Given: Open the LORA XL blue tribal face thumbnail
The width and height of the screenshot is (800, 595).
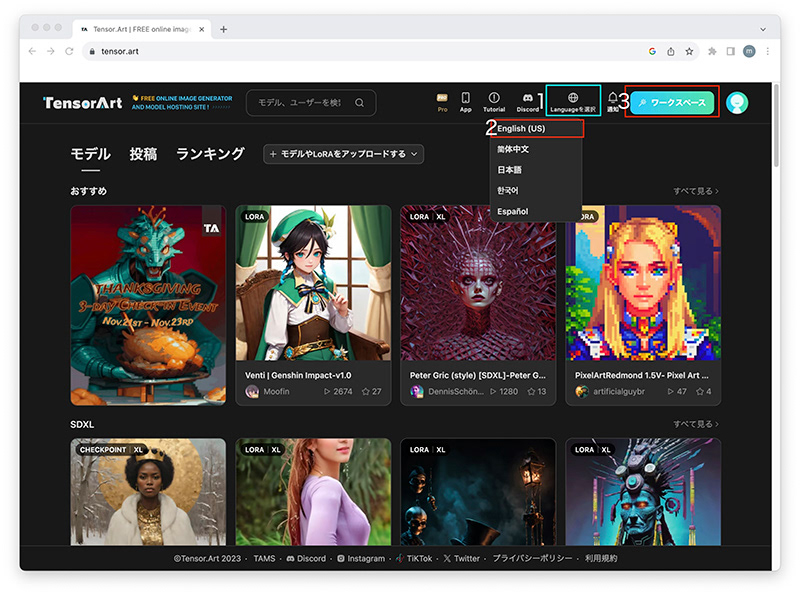Looking at the screenshot, I should point(643,492).
